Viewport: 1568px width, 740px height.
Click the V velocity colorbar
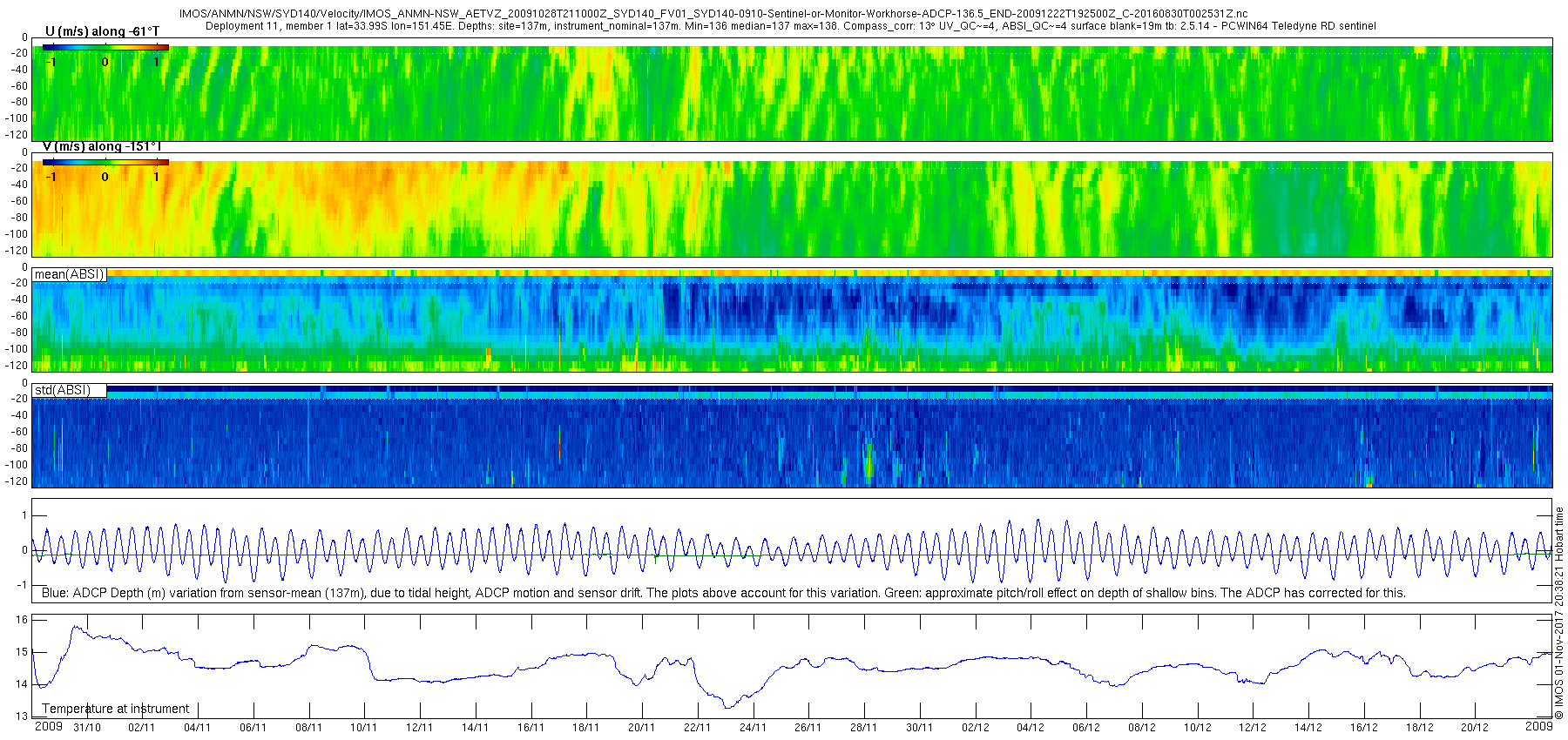point(105,163)
